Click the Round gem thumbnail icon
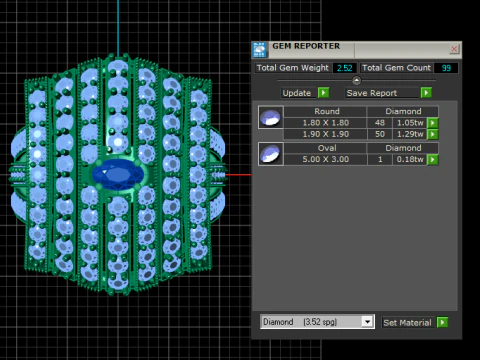This screenshot has height=360, width=480. (271, 117)
